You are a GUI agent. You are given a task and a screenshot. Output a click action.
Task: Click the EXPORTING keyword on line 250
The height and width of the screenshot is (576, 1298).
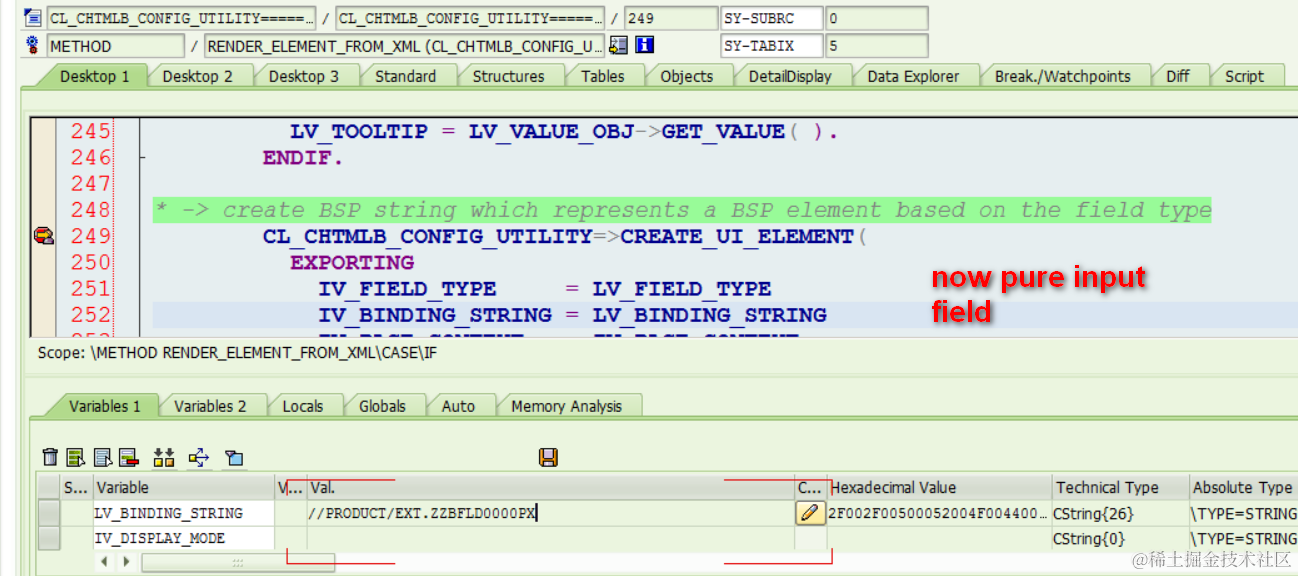[352, 263]
